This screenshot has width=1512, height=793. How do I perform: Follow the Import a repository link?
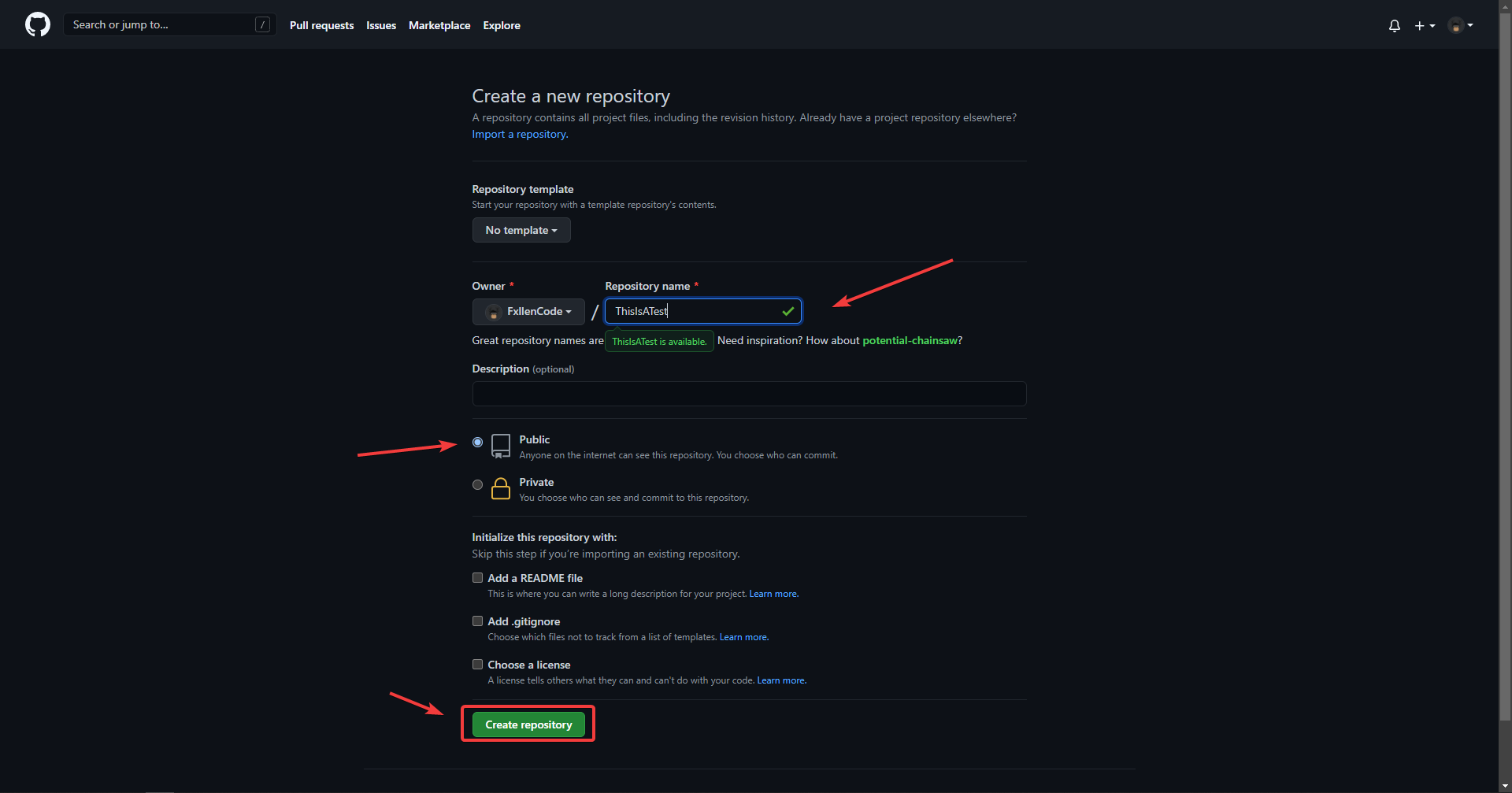pos(520,134)
